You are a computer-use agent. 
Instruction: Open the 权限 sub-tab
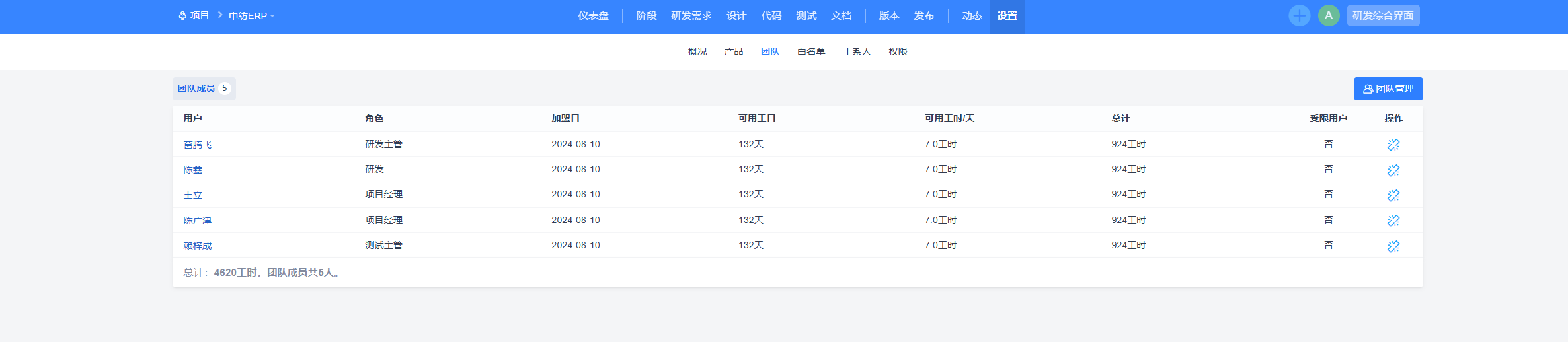(898, 51)
